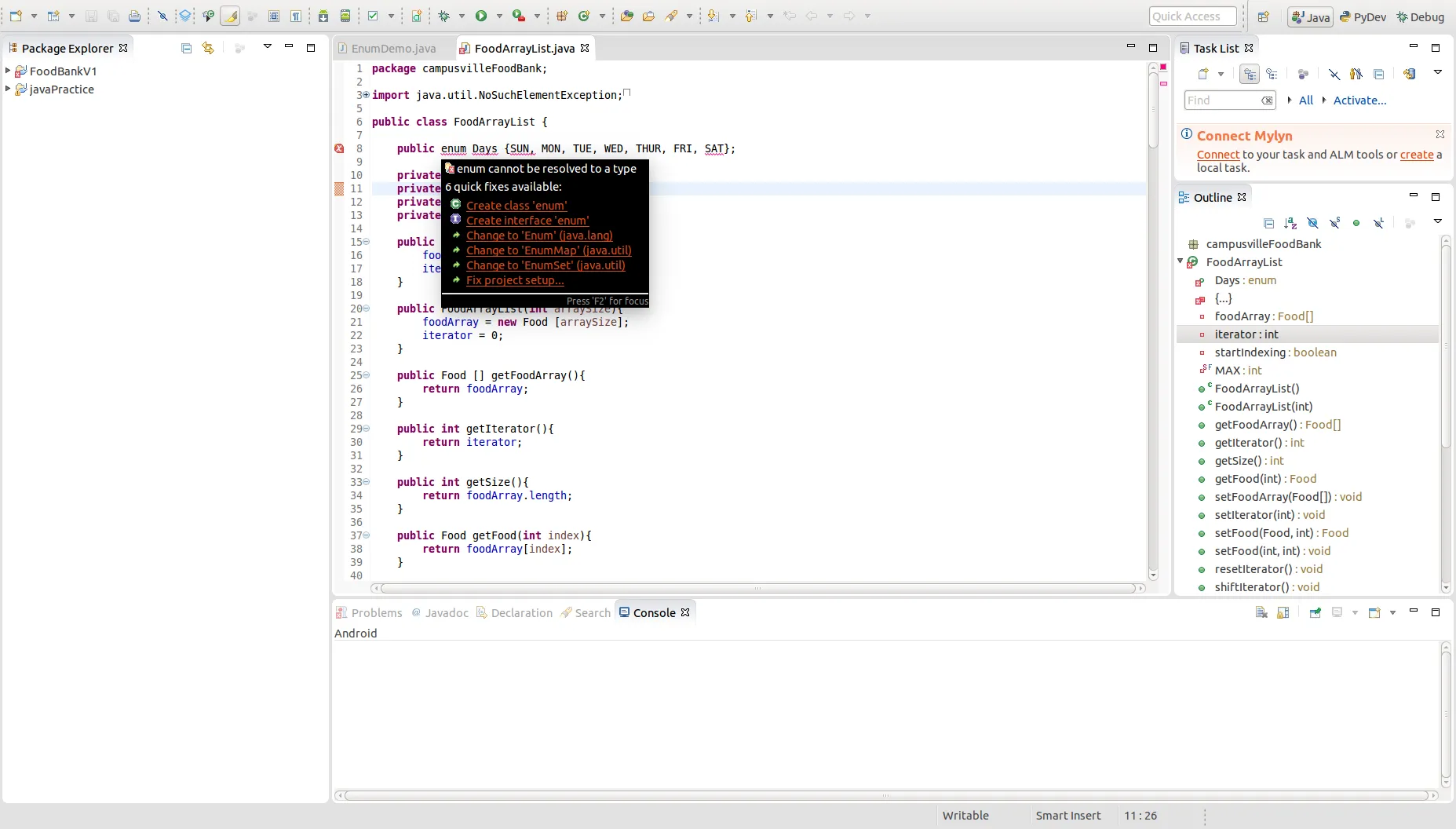
Task: Click the Connect link in Mylyn notice
Action: tap(1217, 155)
